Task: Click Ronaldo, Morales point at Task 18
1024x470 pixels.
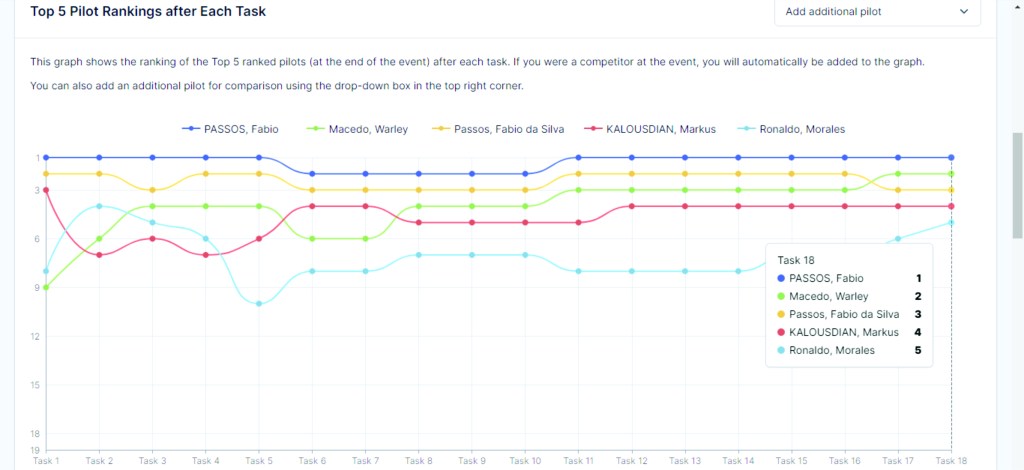Action: pos(951,222)
